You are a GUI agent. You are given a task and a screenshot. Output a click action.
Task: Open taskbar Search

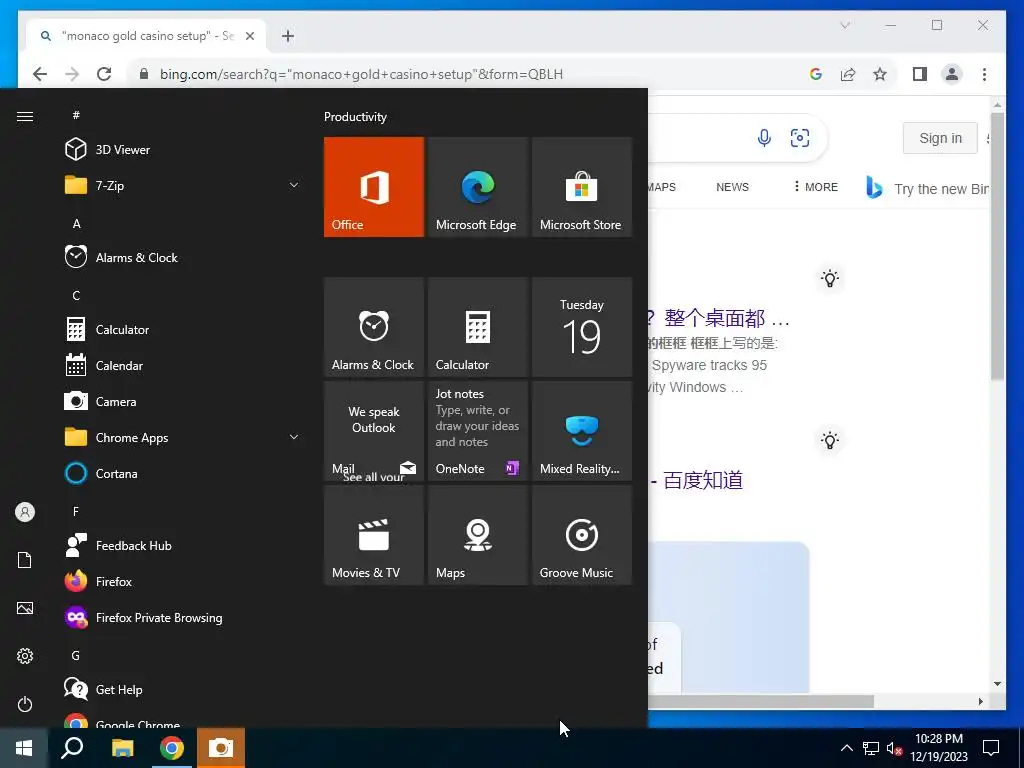tap(72, 748)
